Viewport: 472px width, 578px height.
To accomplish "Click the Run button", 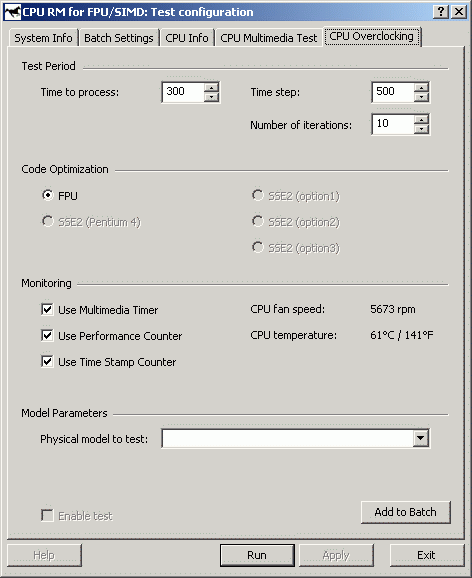I will click(x=257, y=555).
